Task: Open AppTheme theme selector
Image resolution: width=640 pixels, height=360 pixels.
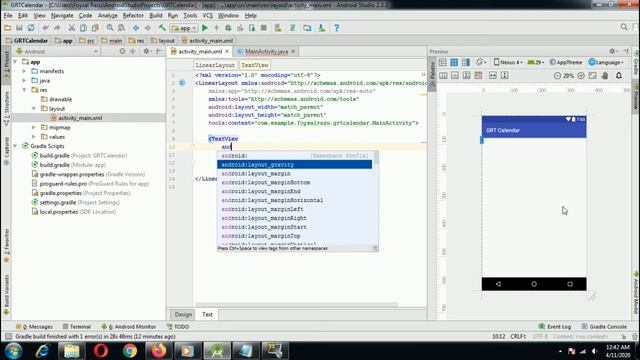Action: 566,62
